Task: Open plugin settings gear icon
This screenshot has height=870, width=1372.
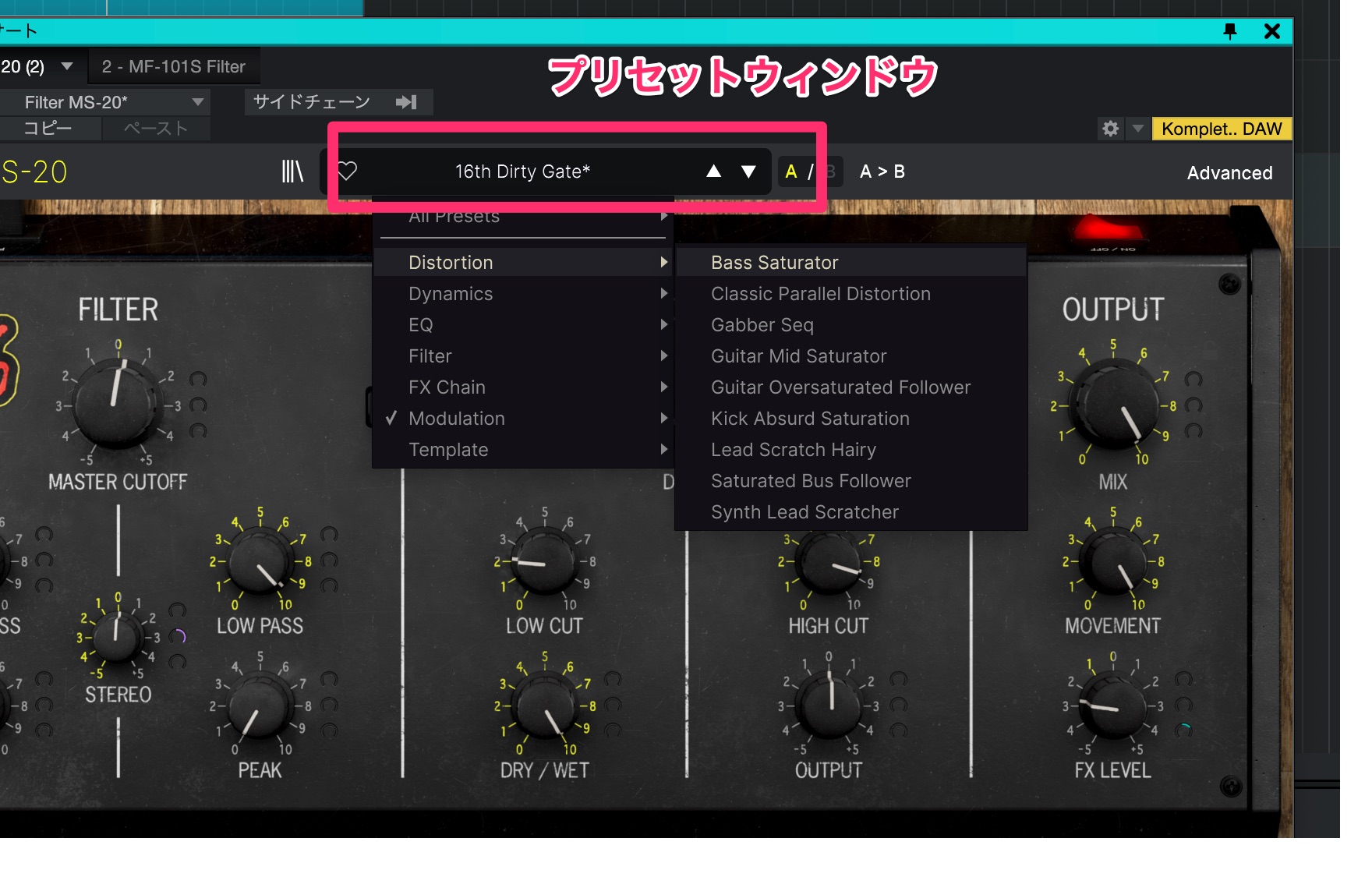Action: coord(1110,129)
